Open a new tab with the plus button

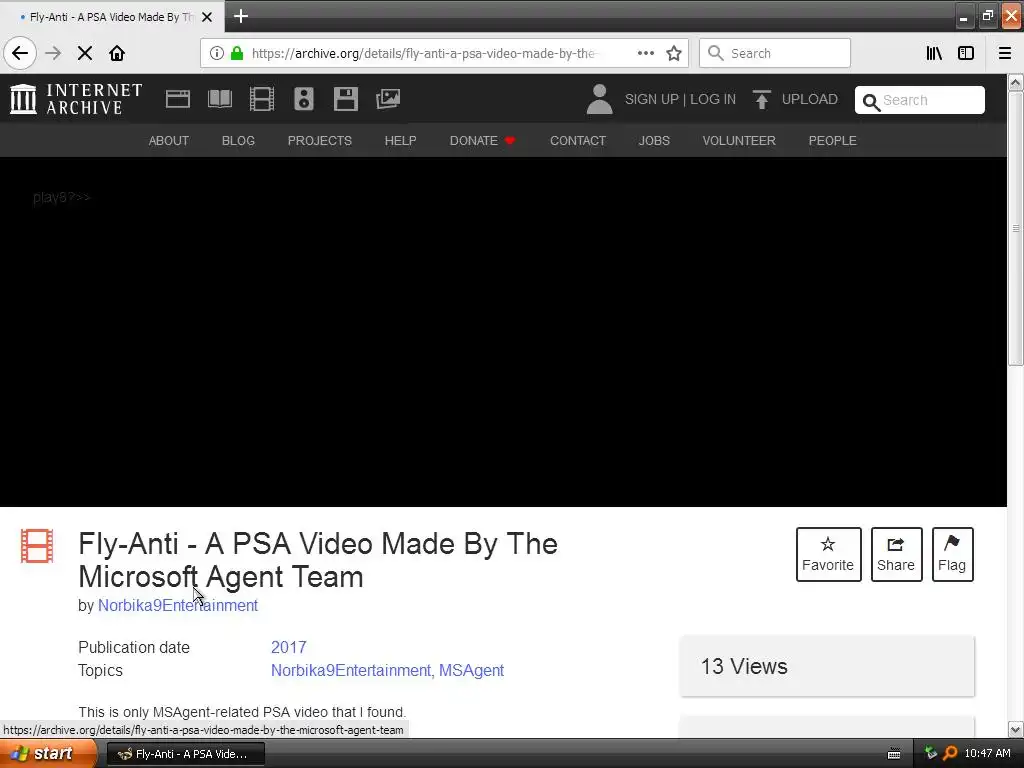click(241, 16)
